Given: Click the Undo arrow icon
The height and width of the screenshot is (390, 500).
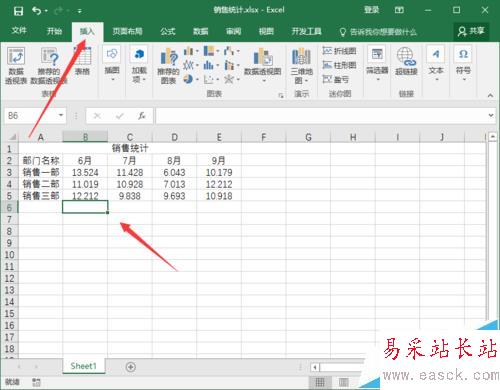Looking at the screenshot, I should click(37, 11).
